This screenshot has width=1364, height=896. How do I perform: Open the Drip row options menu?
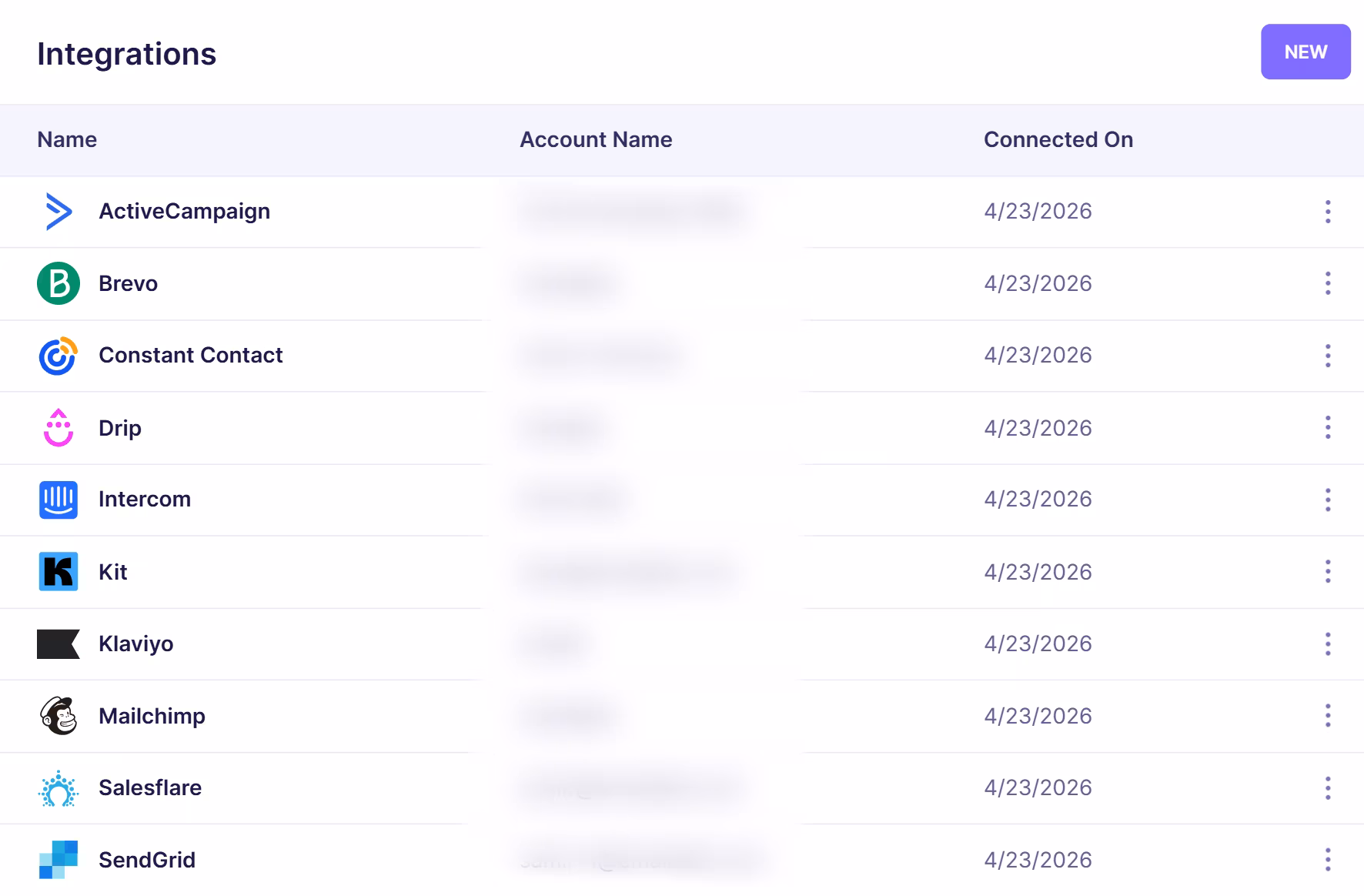coord(1328,427)
